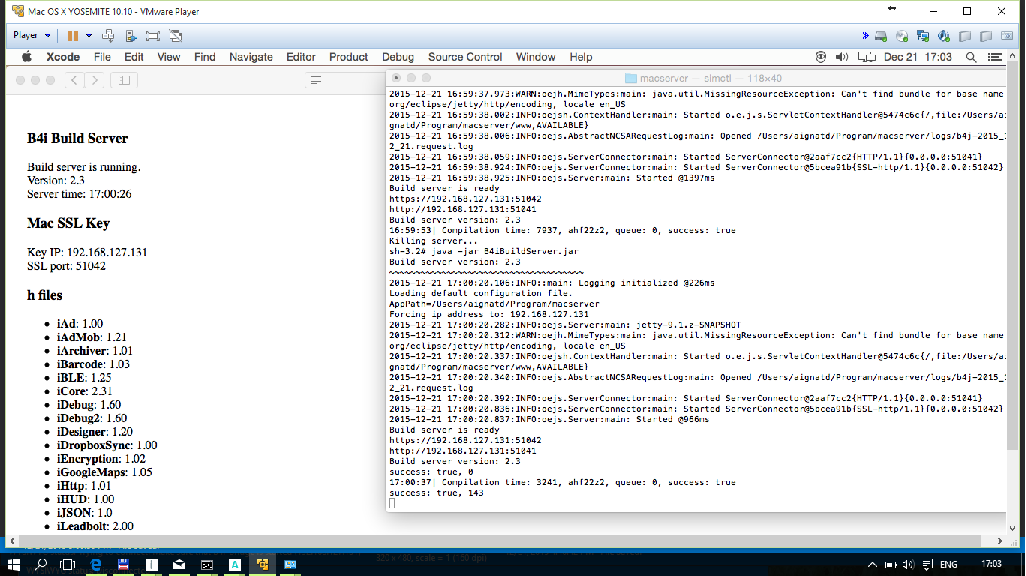Open Windows taskbar search
This screenshot has height=576, width=1026.
[41, 564]
